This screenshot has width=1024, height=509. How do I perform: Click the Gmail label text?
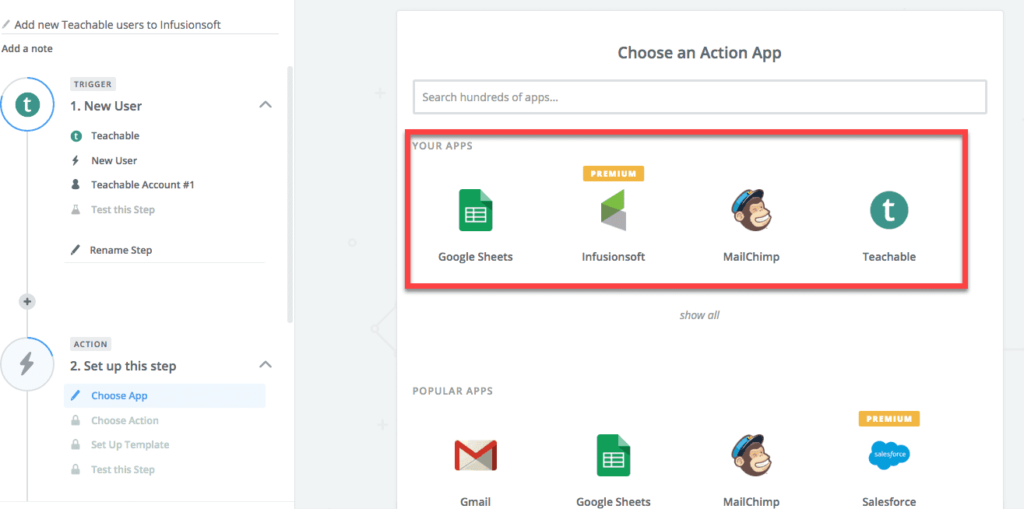tap(475, 502)
